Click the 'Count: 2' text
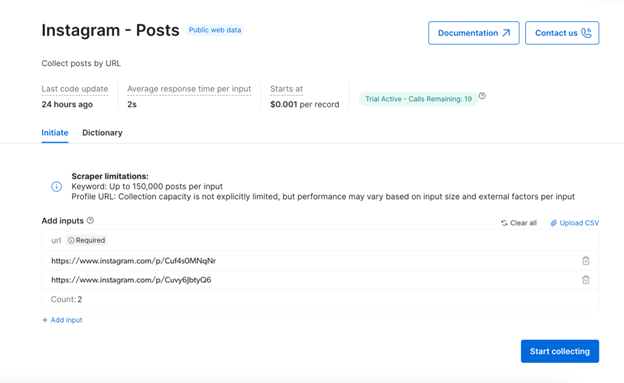The height and width of the screenshot is (383, 624). click(66, 299)
